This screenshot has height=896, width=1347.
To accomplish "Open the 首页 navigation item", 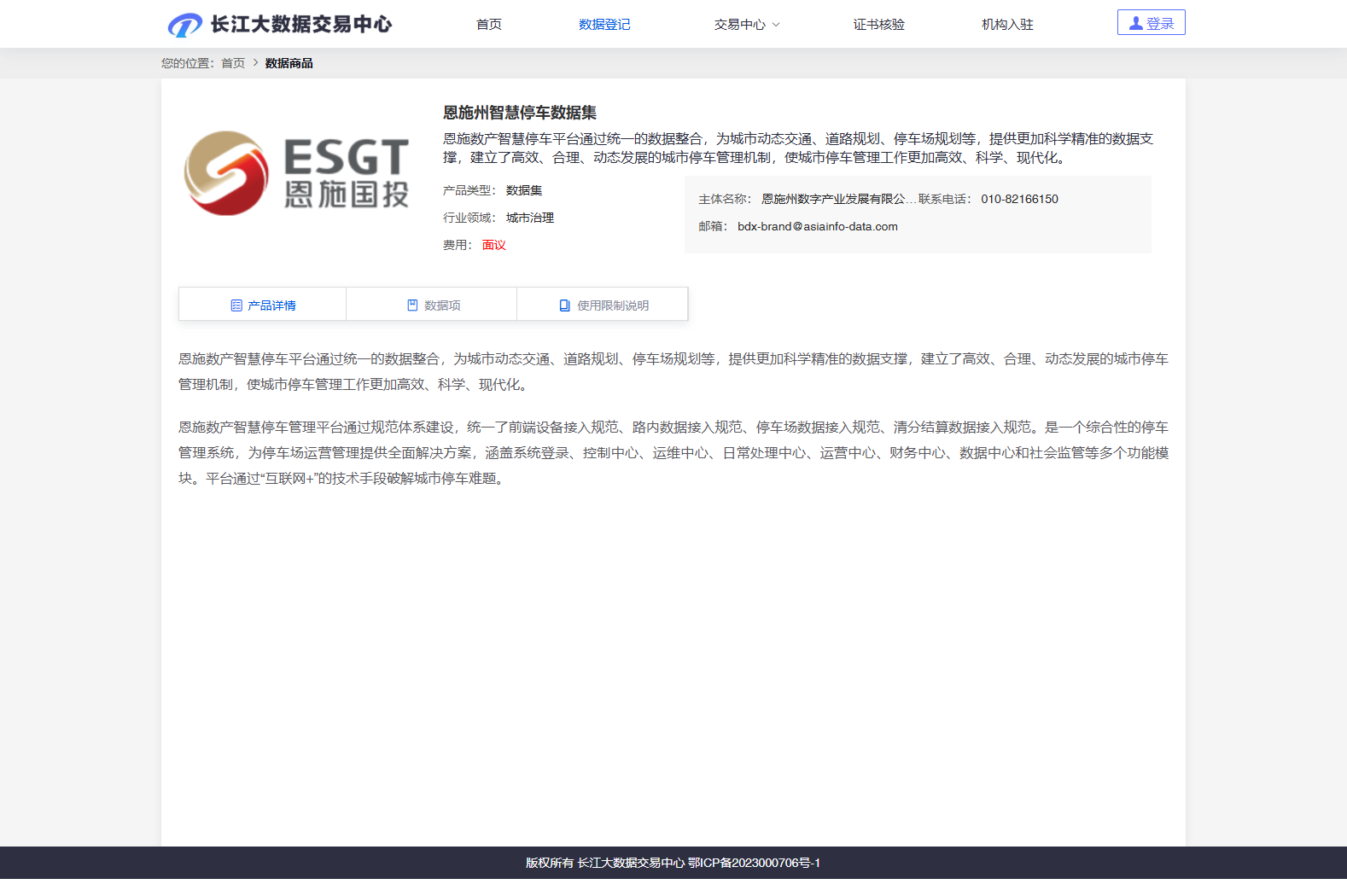I will [489, 25].
